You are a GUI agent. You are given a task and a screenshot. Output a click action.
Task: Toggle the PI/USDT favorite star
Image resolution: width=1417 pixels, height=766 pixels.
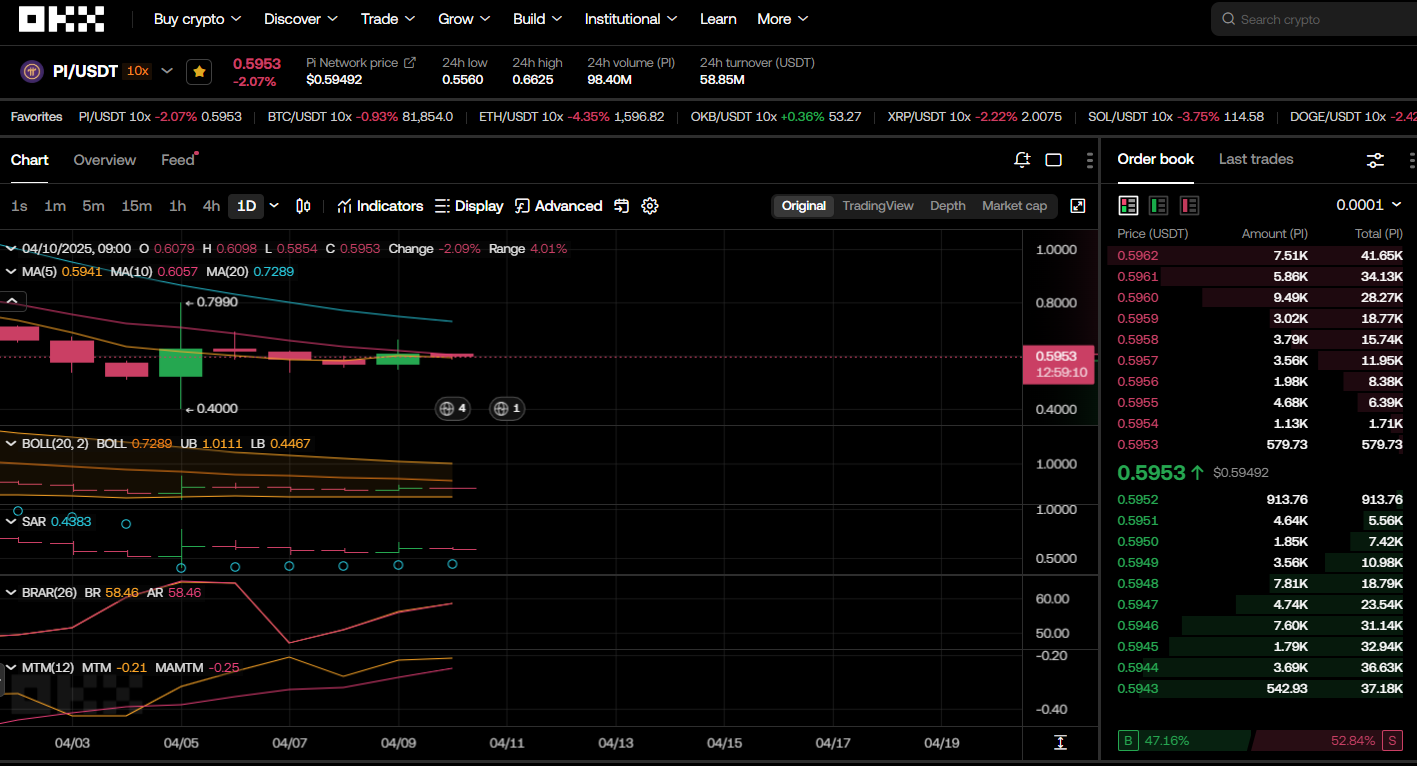[199, 71]
